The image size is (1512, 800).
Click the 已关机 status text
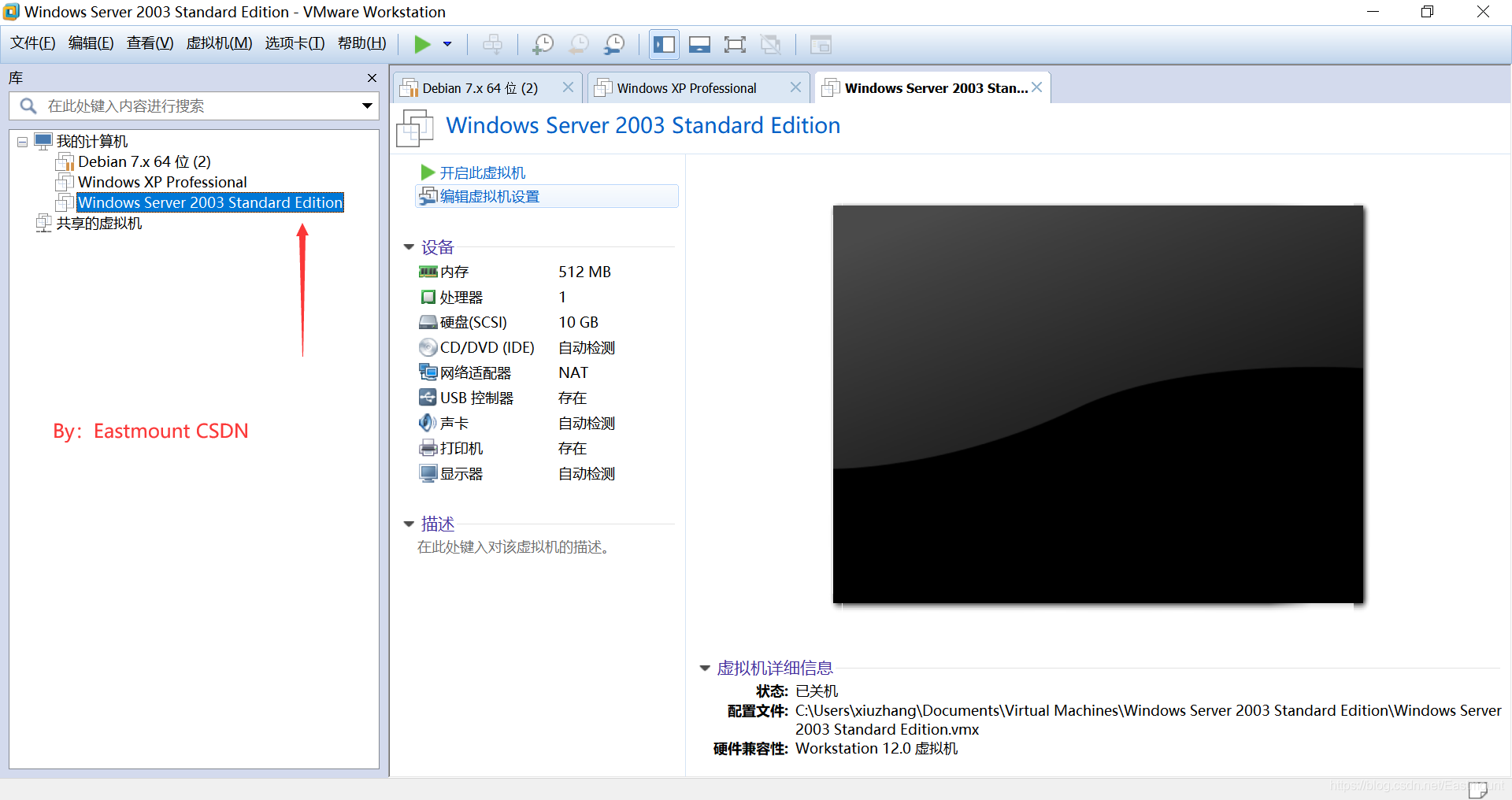(817, 691)
